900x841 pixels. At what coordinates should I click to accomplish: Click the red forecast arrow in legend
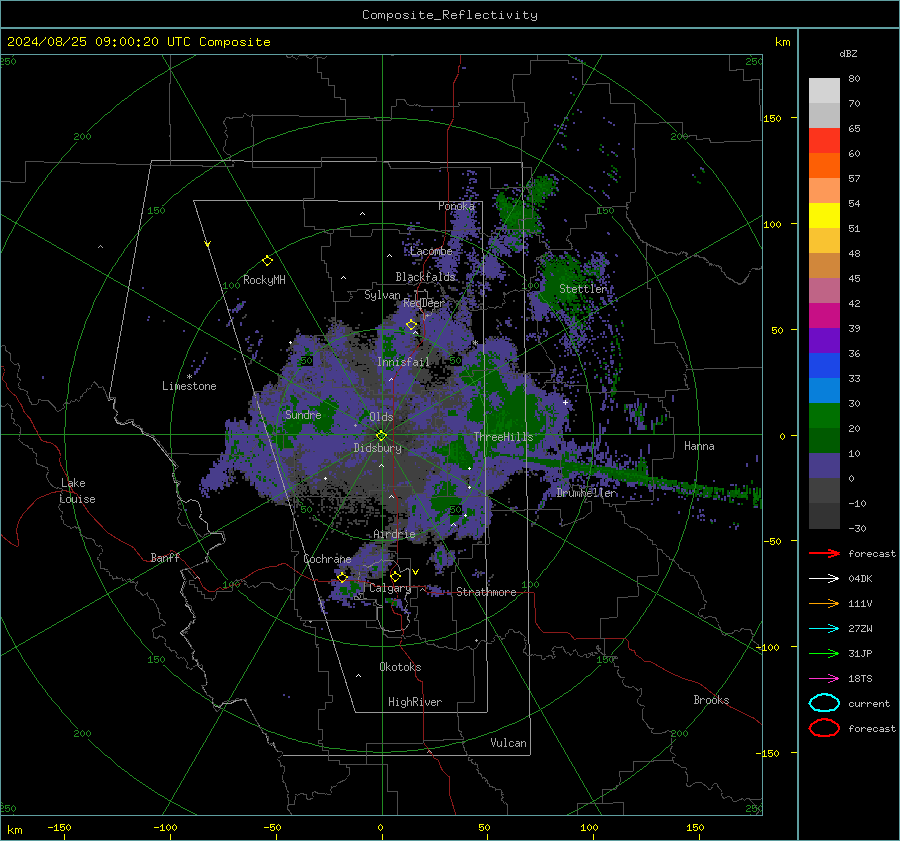click(824, 553)
